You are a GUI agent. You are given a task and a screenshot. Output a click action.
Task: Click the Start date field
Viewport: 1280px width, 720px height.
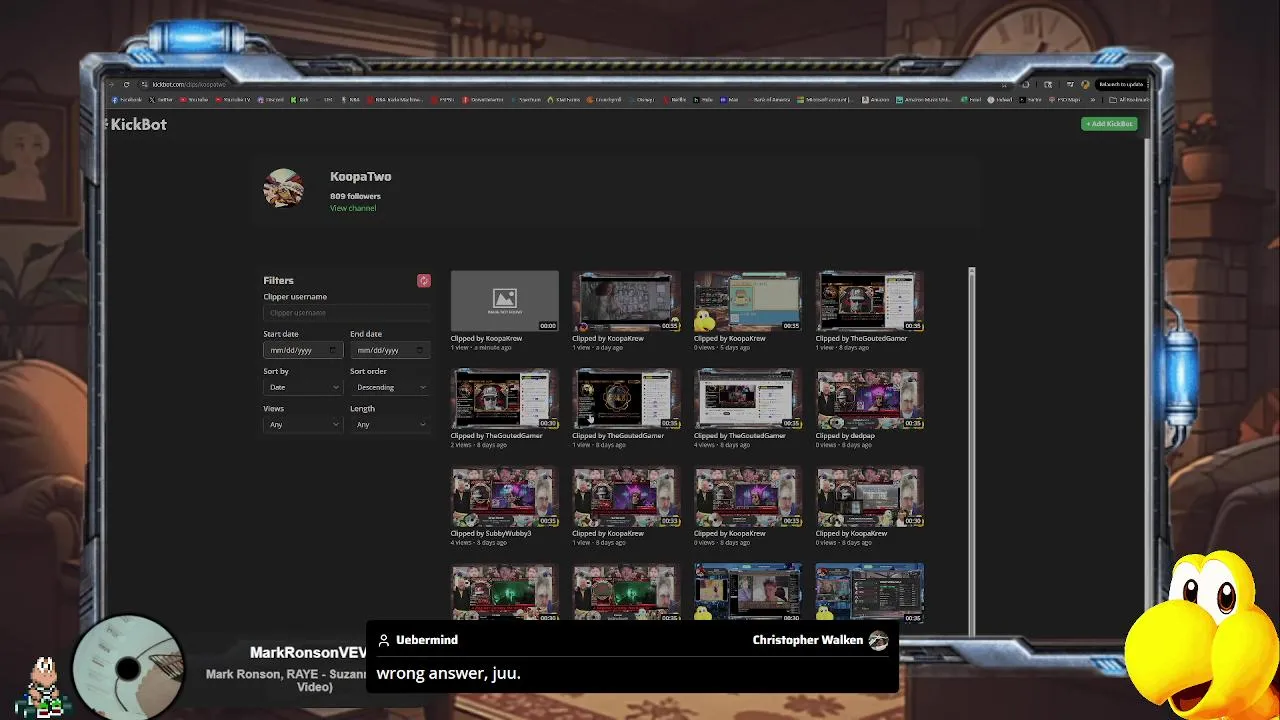303,350
